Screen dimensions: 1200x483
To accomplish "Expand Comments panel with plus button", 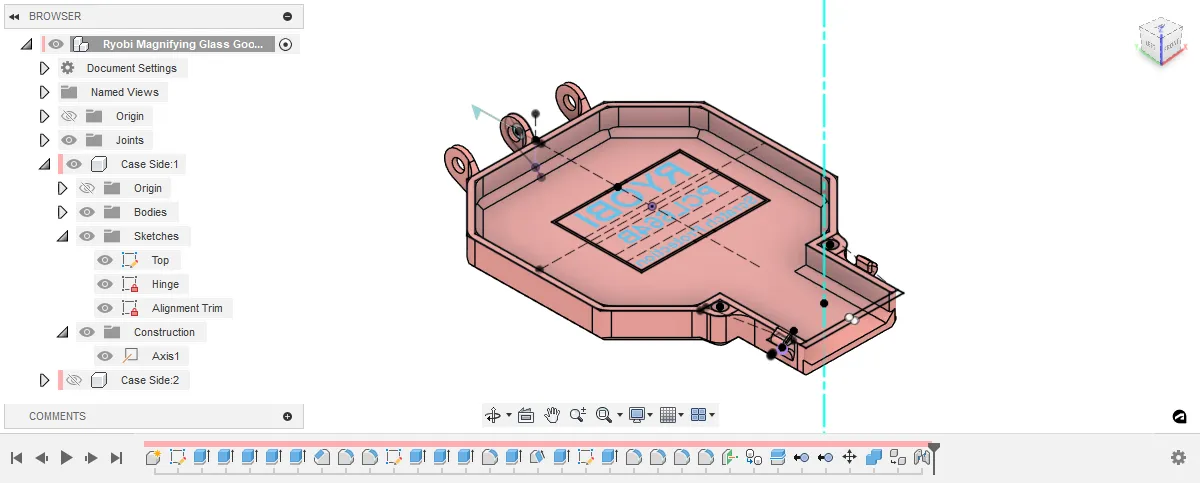I will [288, 416].
